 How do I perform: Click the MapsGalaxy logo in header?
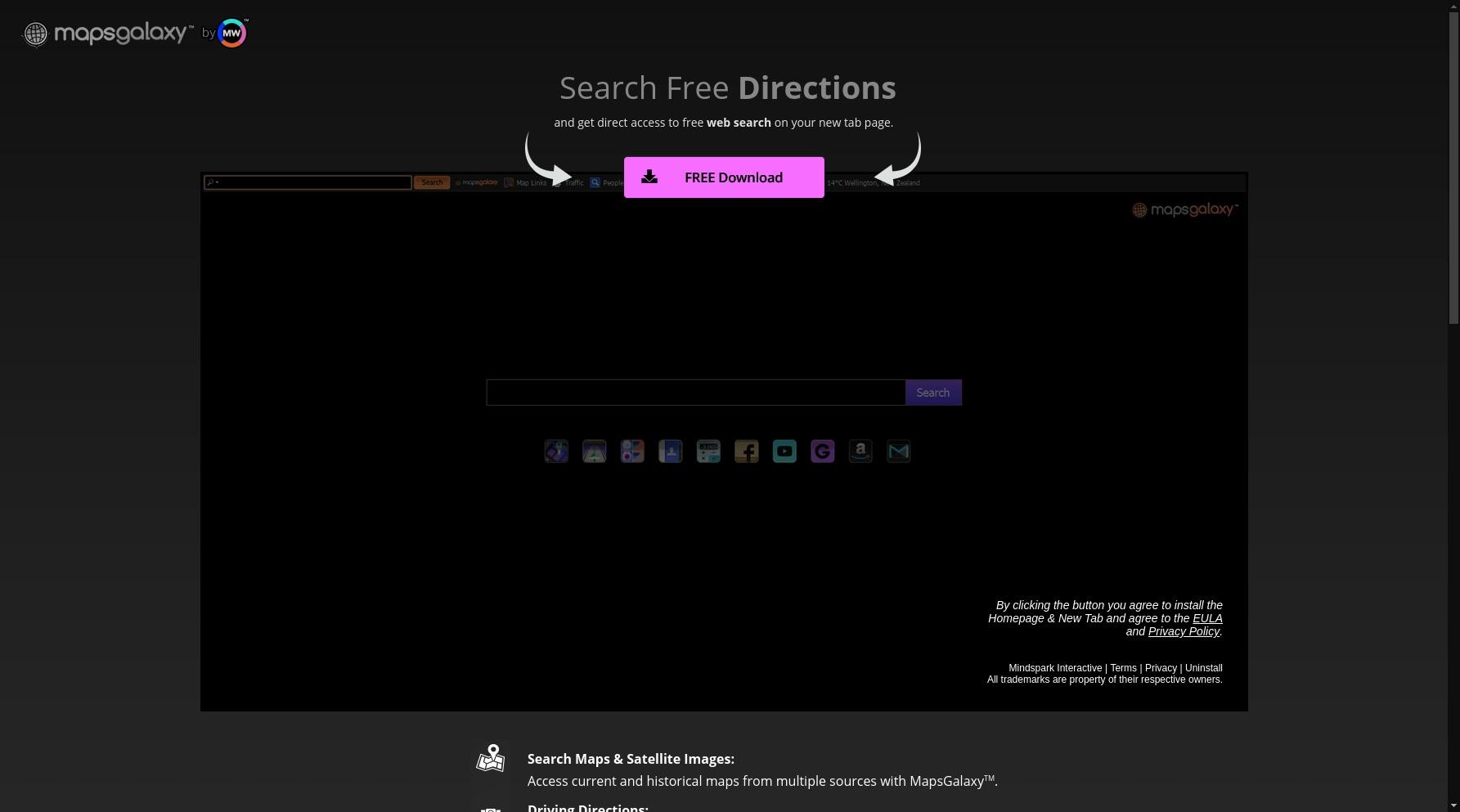(x=106, y=34)
